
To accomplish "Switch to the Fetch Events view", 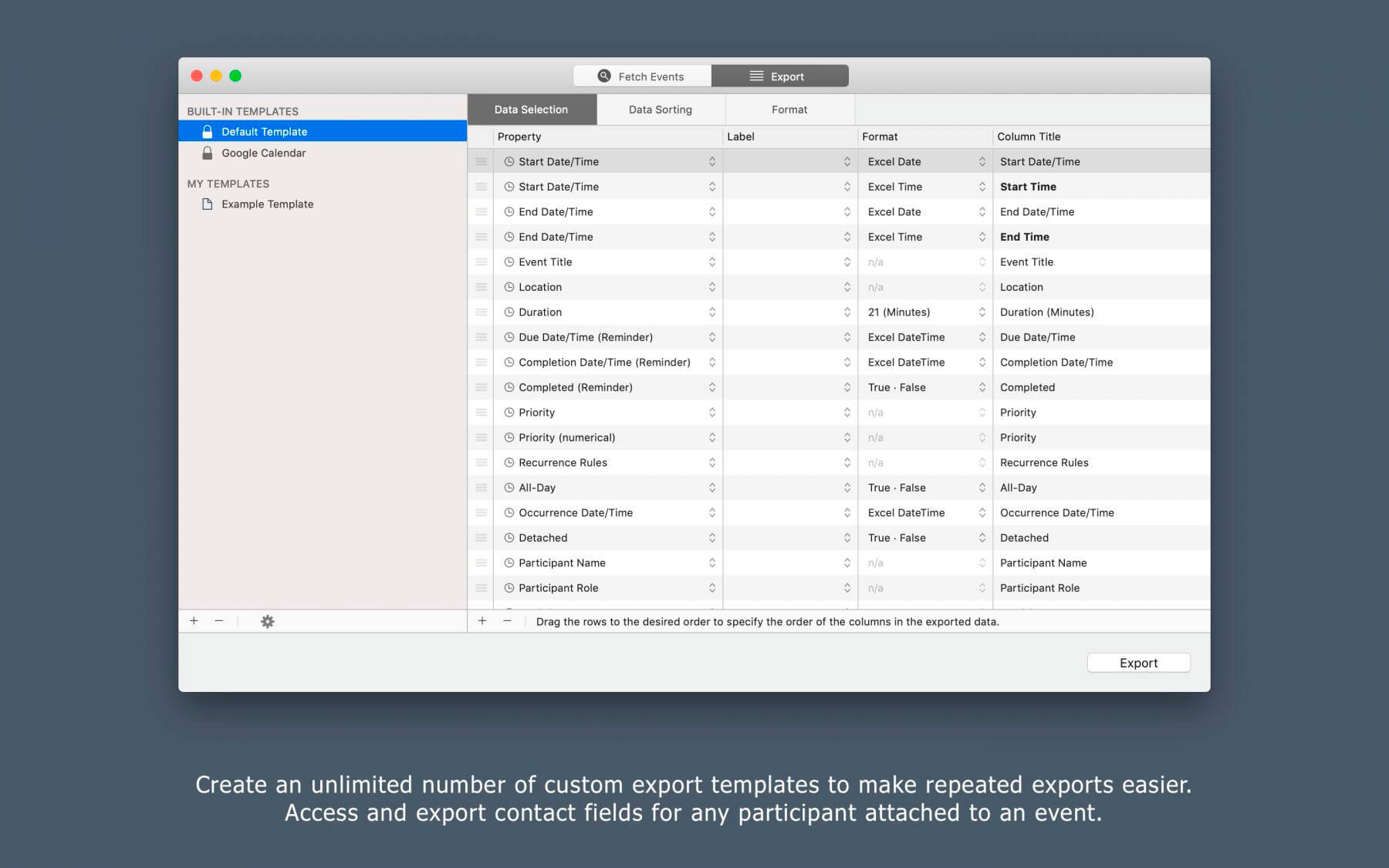I will coord(642,76).
